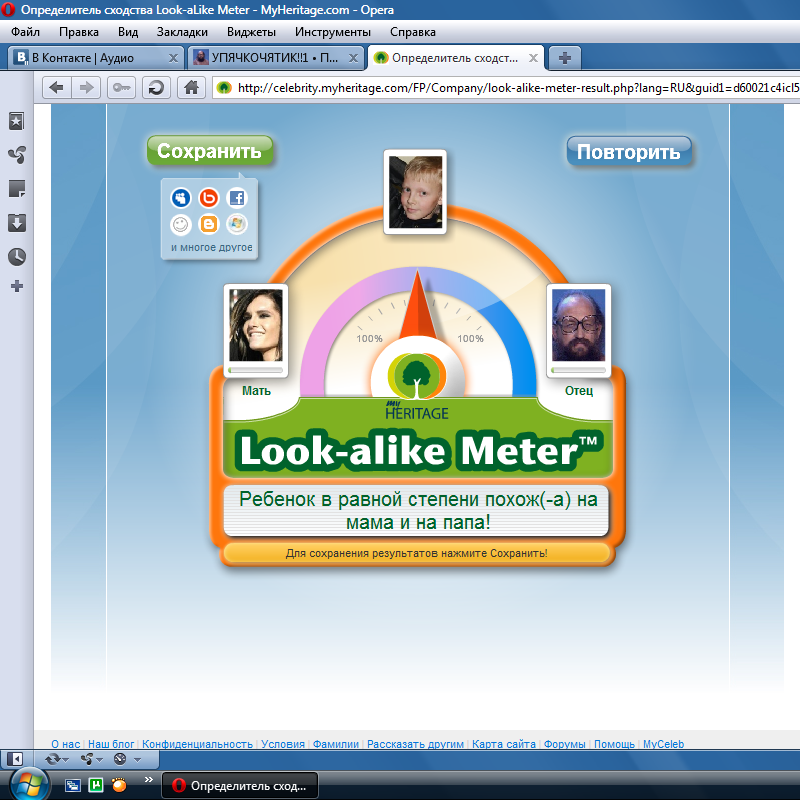Screen dimensions: 800x800
Task: Expand the Opera Link sync dropdown arrow
Action: (x=65, y=760)
